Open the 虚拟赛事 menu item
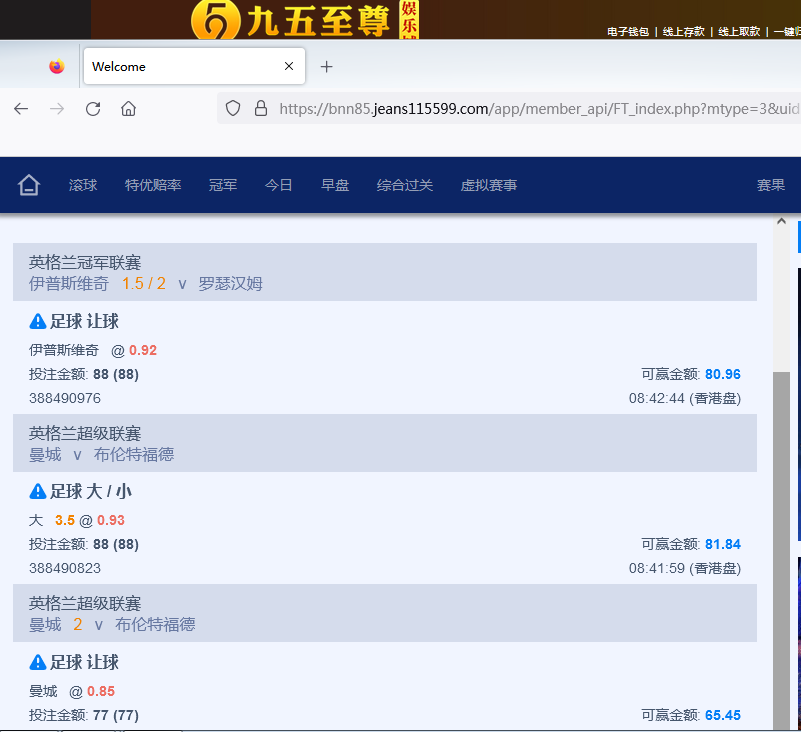 click(x=489, y=185)
